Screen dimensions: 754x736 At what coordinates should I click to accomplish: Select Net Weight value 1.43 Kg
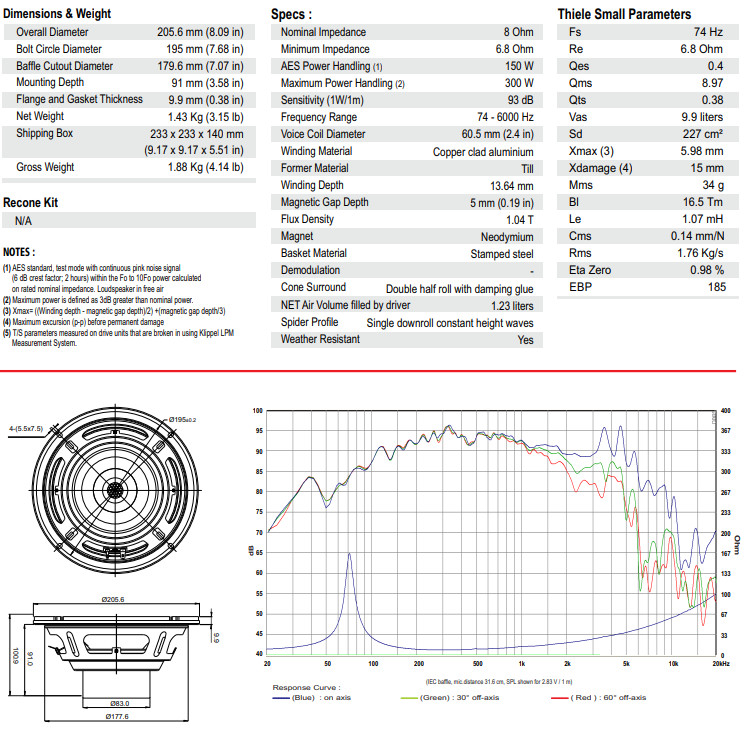(205, 117)
